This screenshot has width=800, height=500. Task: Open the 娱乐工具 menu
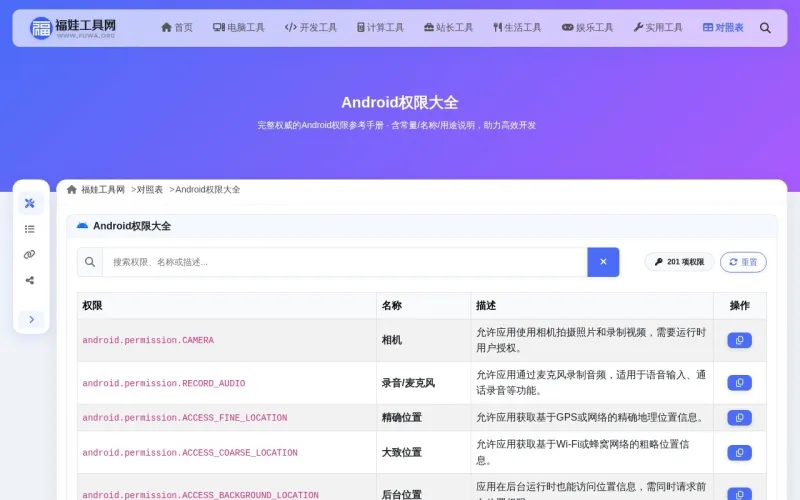[x=587, y=28]
